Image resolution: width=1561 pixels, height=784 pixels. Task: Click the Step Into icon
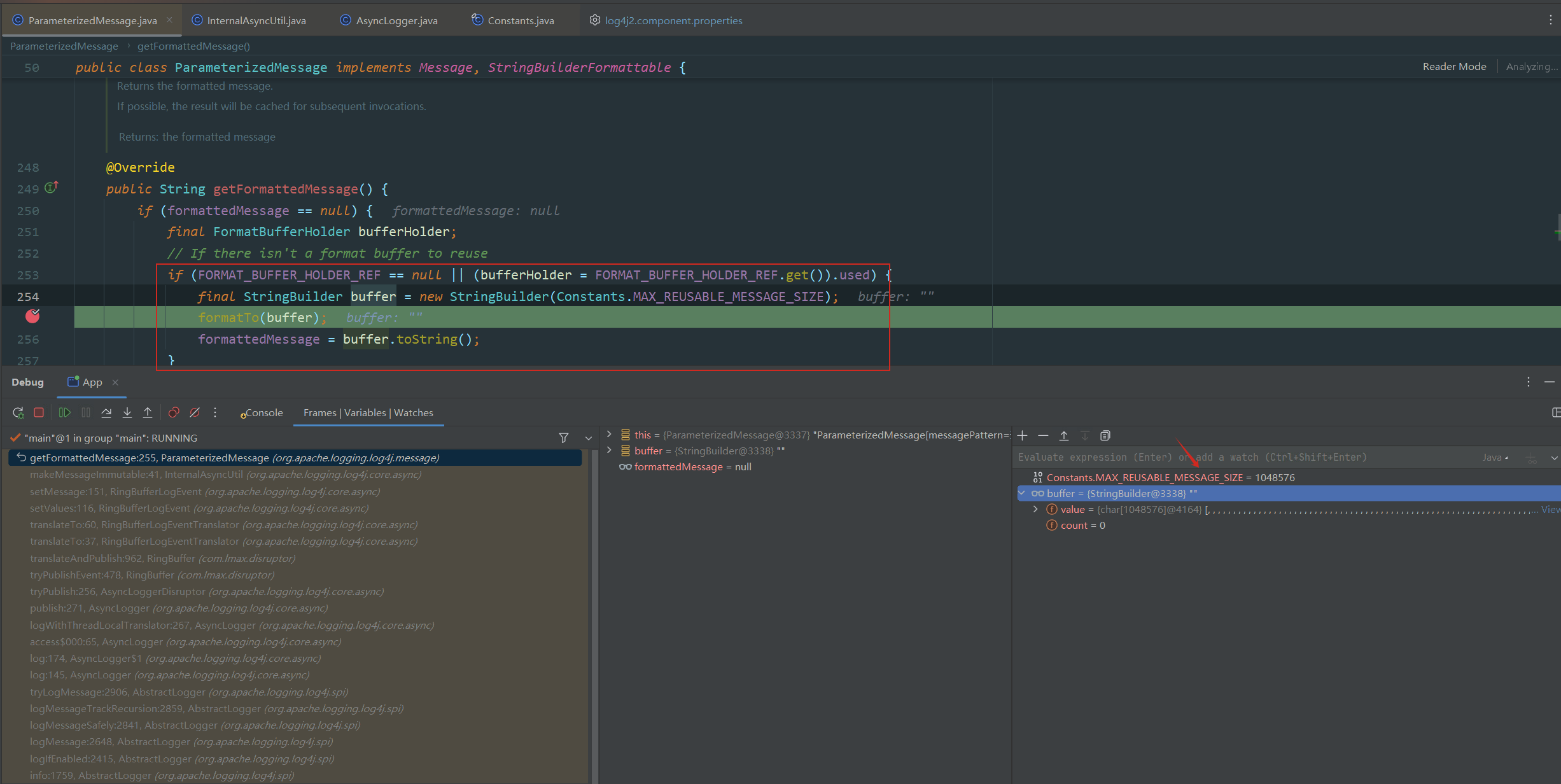pos(127,412)
